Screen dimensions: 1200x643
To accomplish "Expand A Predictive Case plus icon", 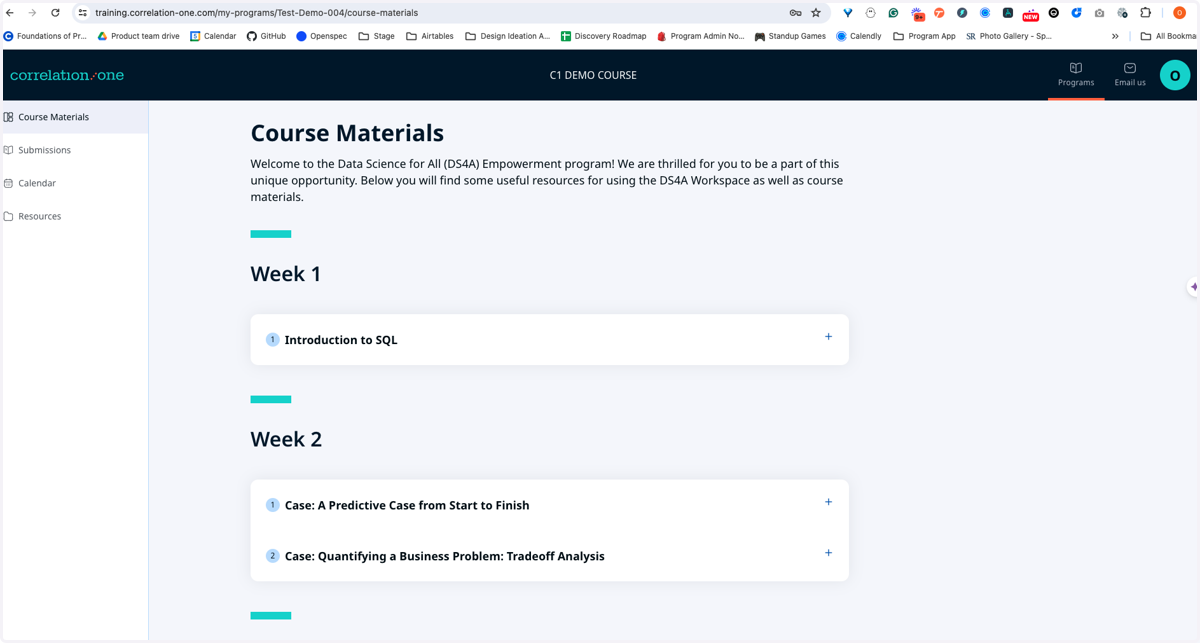I will (x=828, y=502).
